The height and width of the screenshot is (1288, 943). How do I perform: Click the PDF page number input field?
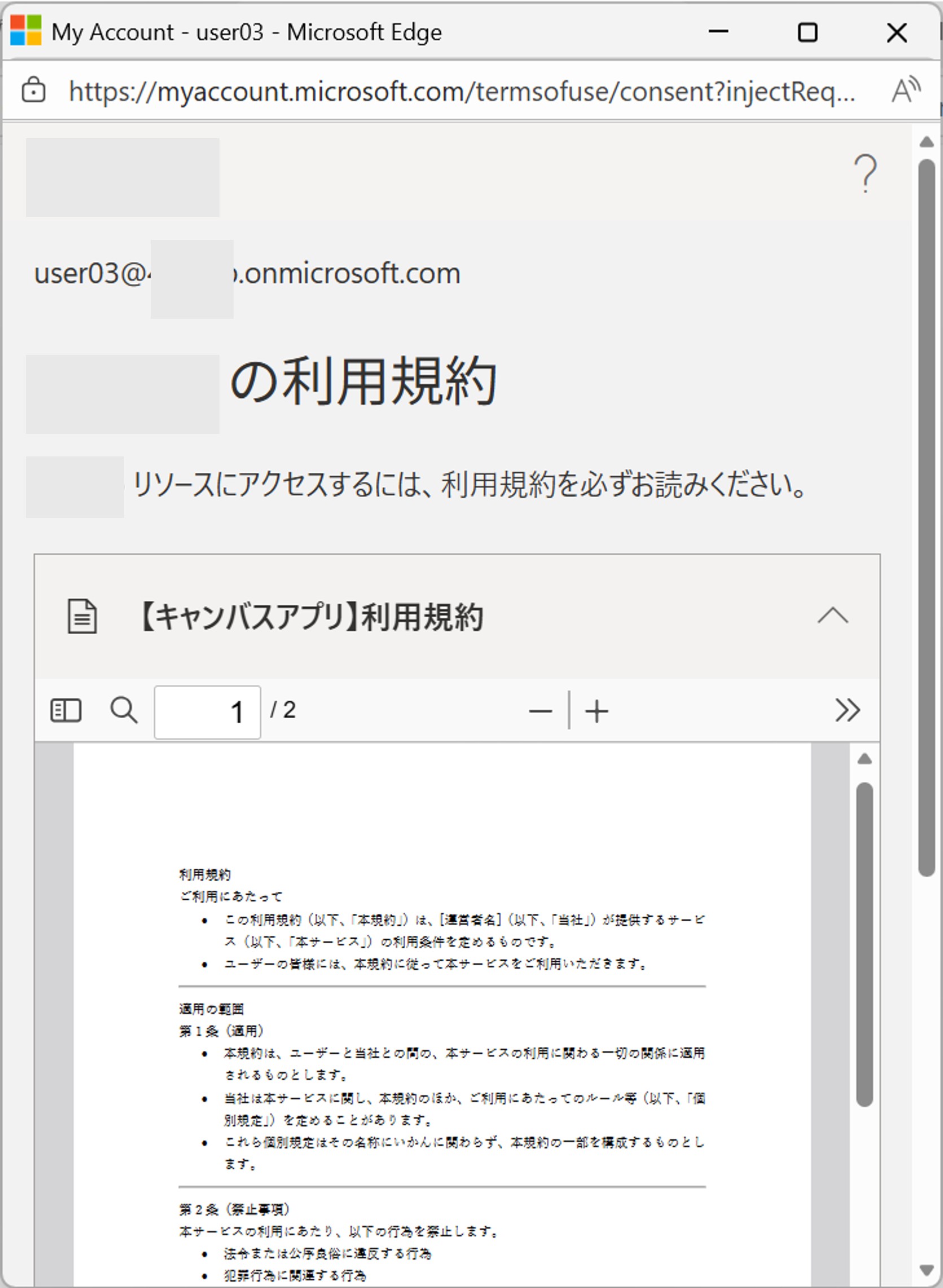[207, 711]
